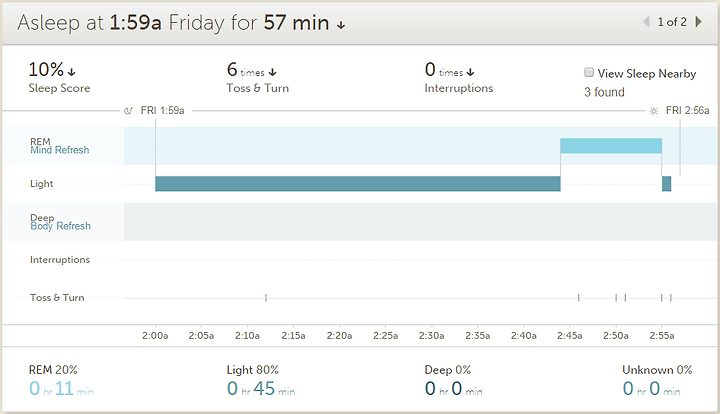
Task: Click the 3 found text
Action: (x=604, y=92)
